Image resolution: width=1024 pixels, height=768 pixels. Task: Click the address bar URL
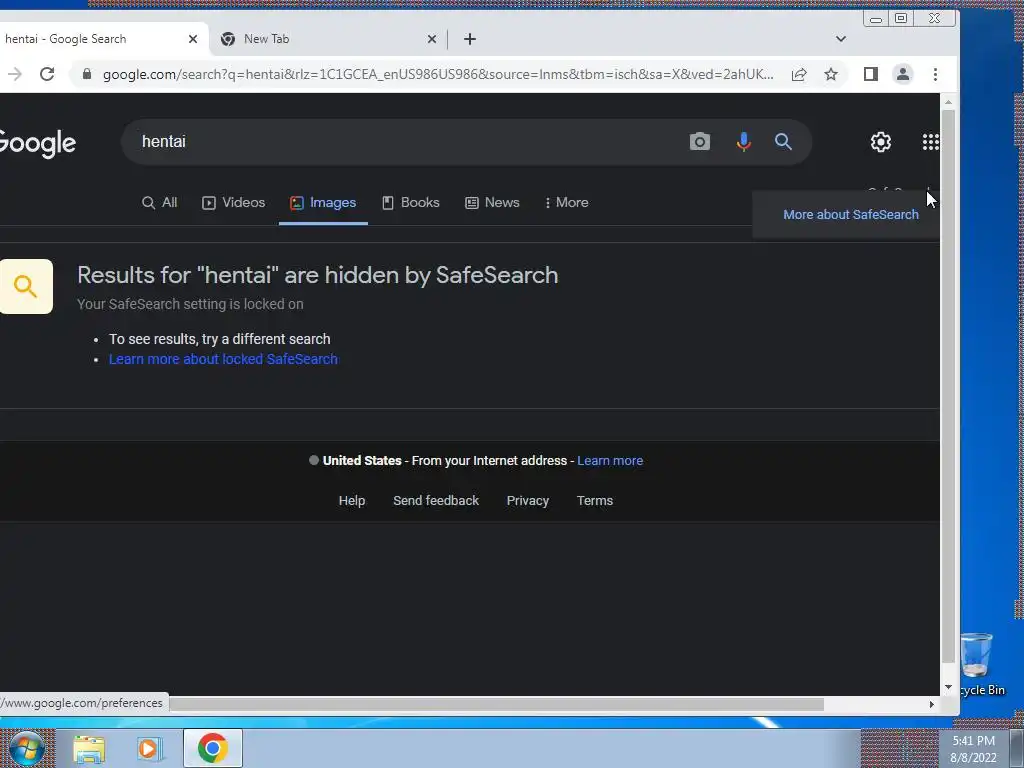438,74
